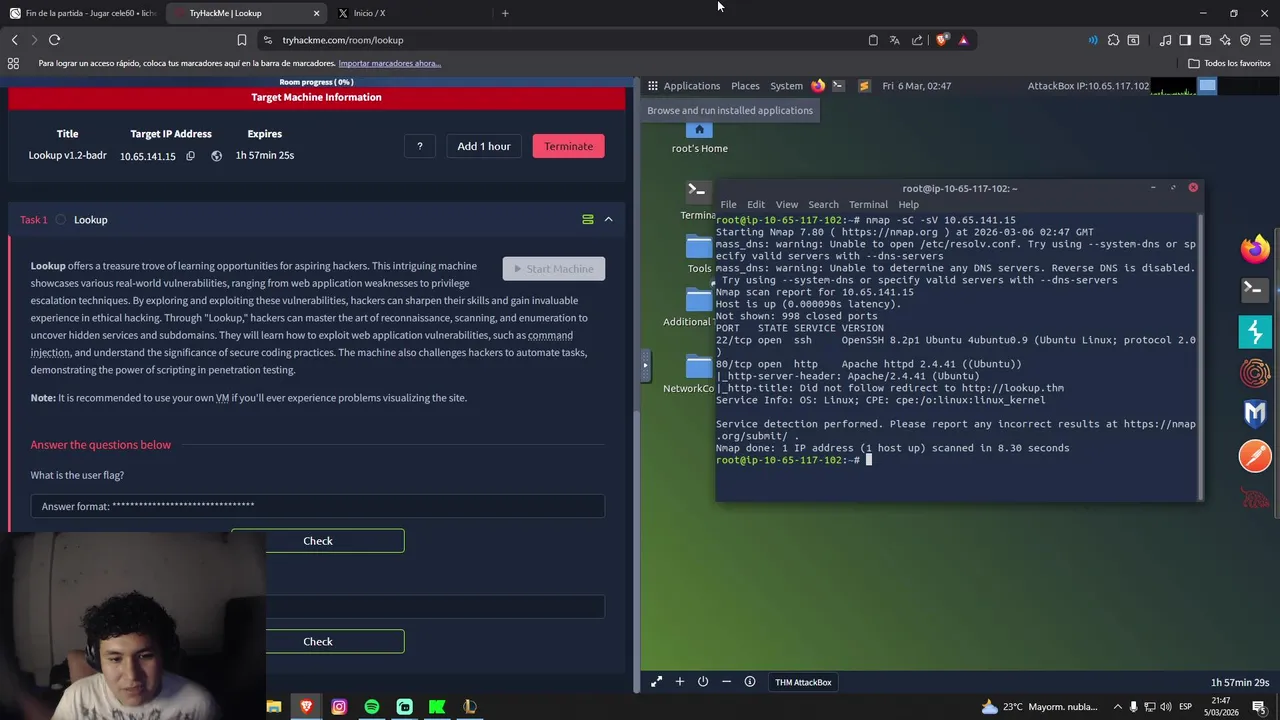This screenshot has height=720, width=1280.
Task: Open terminal menu 'File'
Action: tap(728, 204)
